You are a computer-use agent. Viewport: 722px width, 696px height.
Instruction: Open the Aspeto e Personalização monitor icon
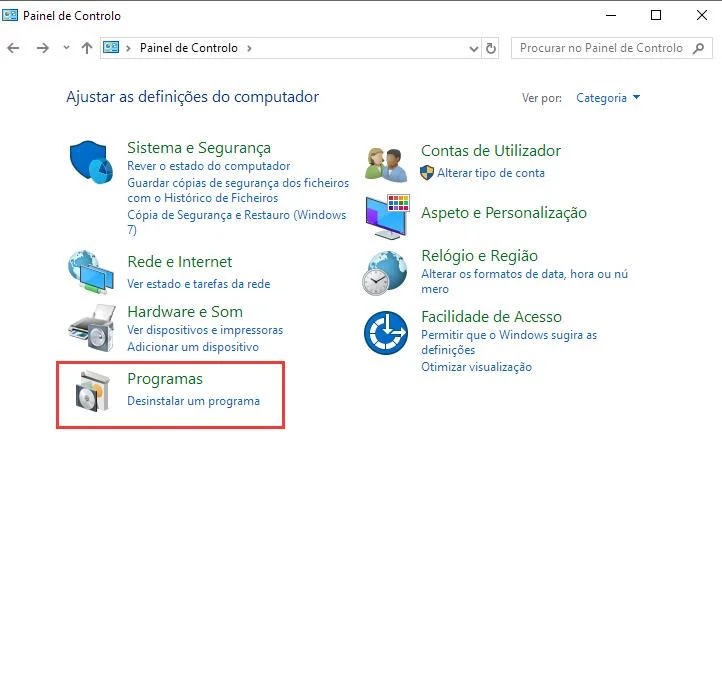click(387, 216)
